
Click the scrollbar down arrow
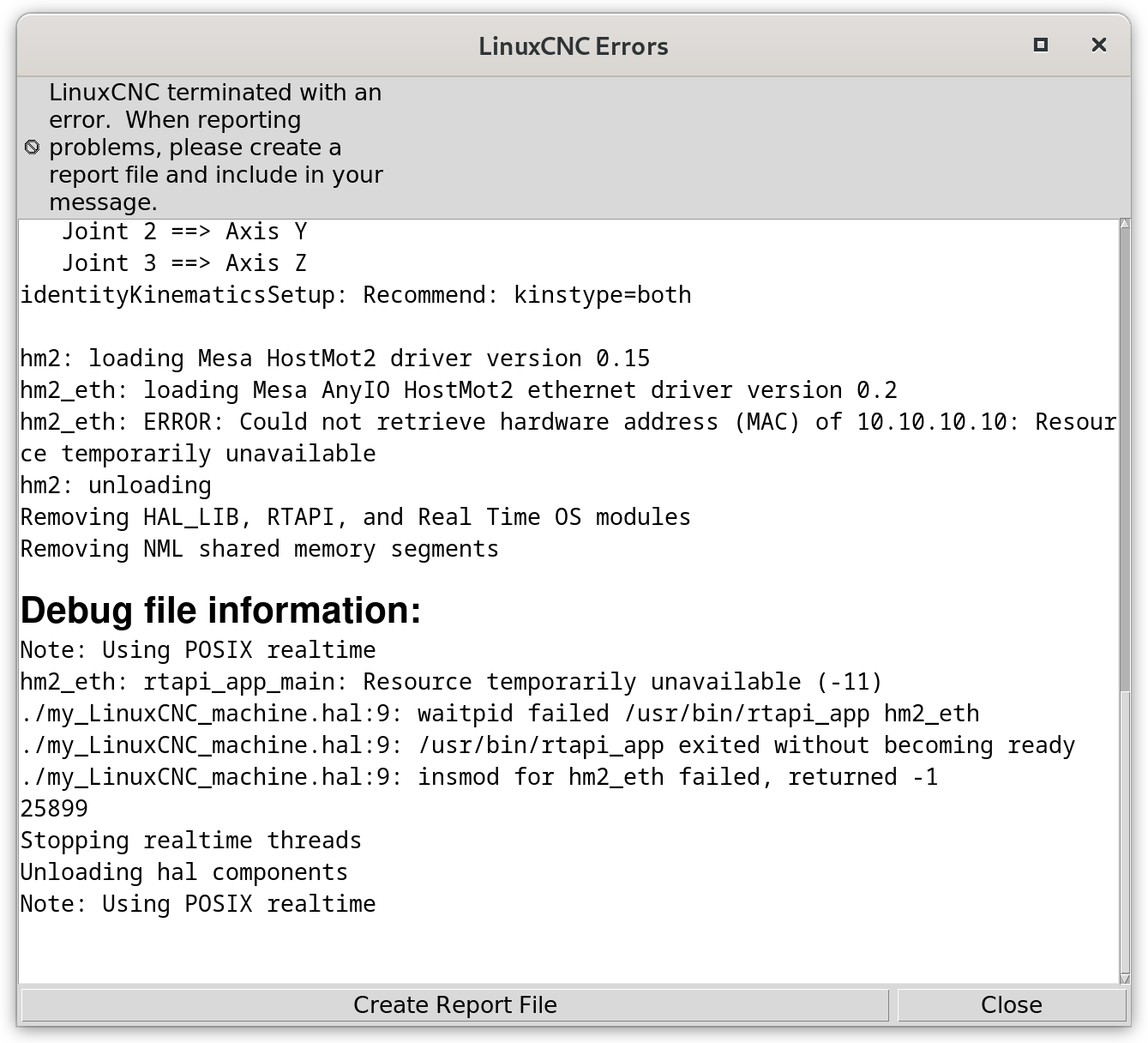tap(1124, 978)
